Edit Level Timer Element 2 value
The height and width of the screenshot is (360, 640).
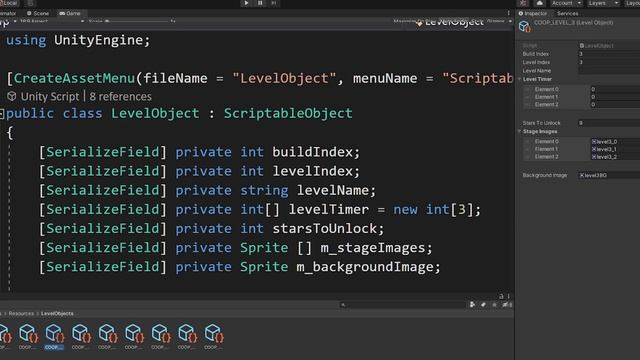tap(615, 104)
